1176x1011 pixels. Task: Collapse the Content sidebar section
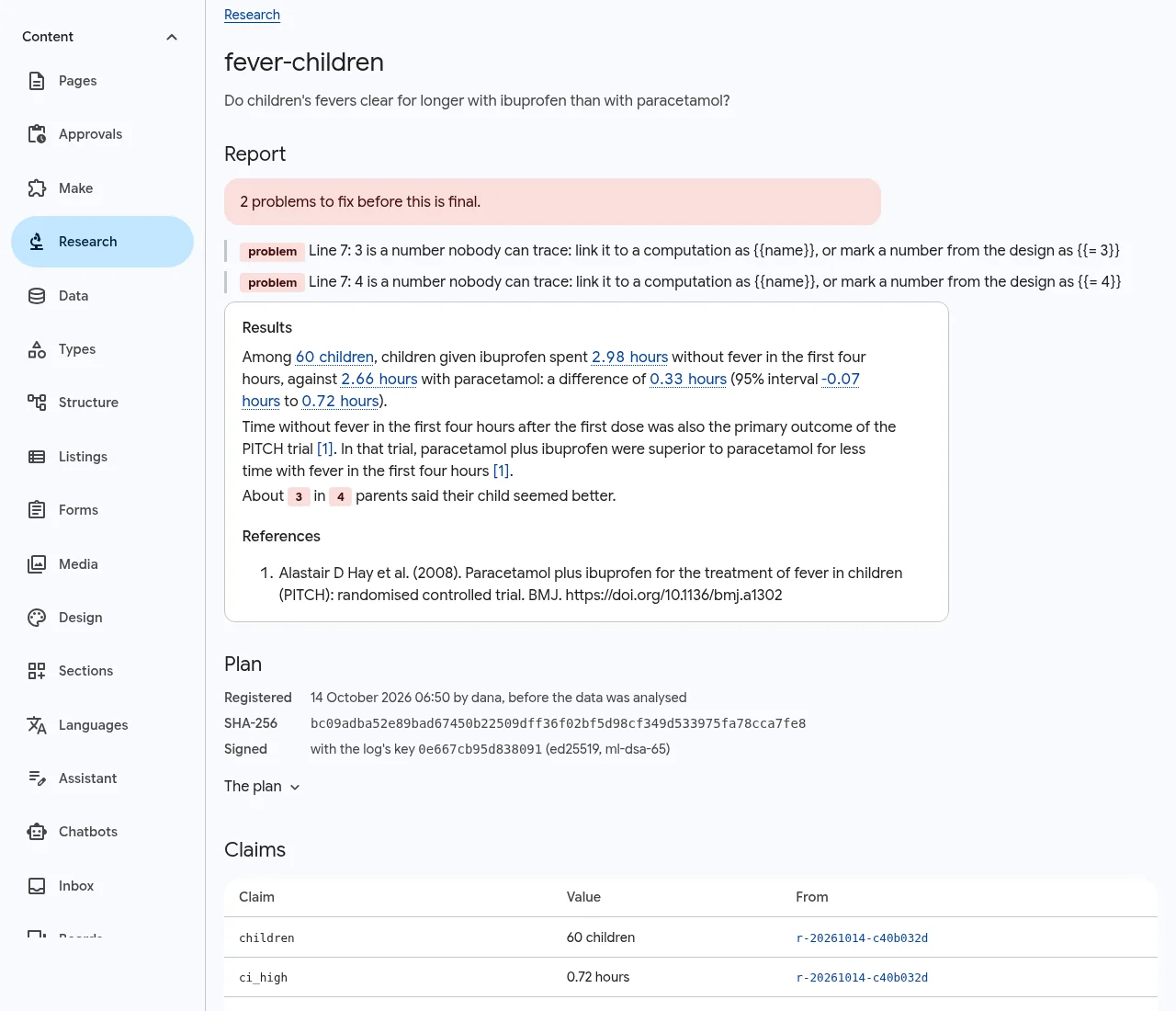(172, 37)
